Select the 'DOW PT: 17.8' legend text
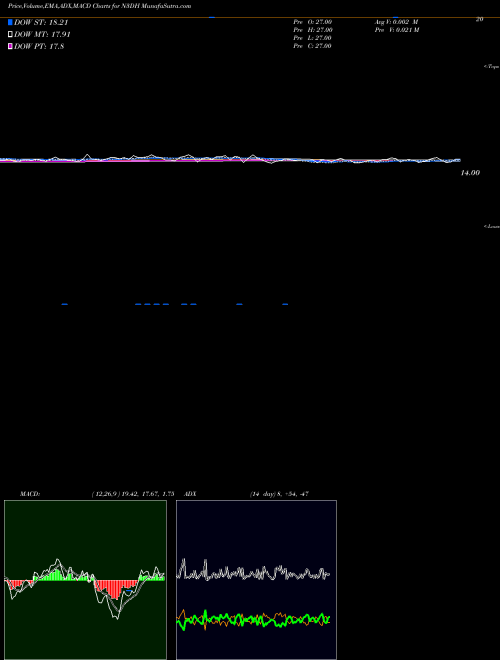This screenshot has height=660, width=500. click(x=39, y=46)
